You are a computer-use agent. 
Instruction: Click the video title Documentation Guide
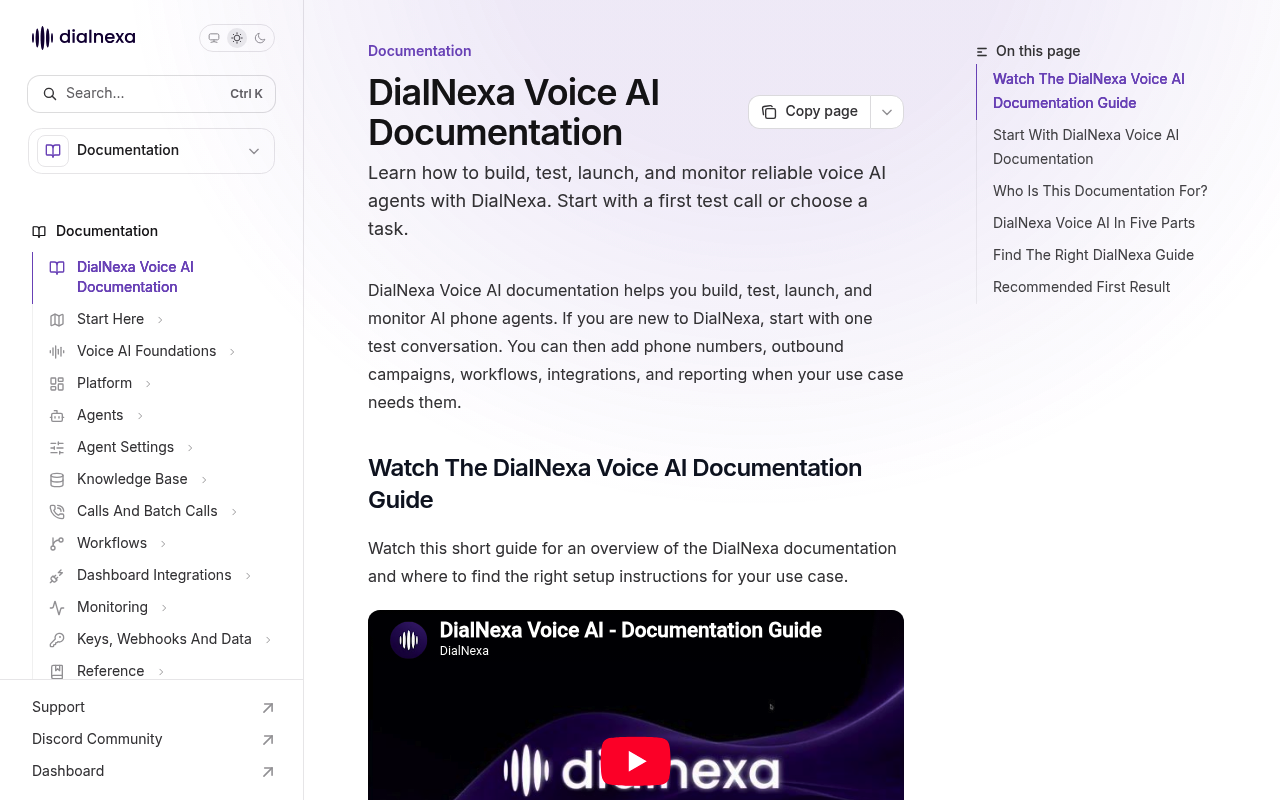pos(631,630)
